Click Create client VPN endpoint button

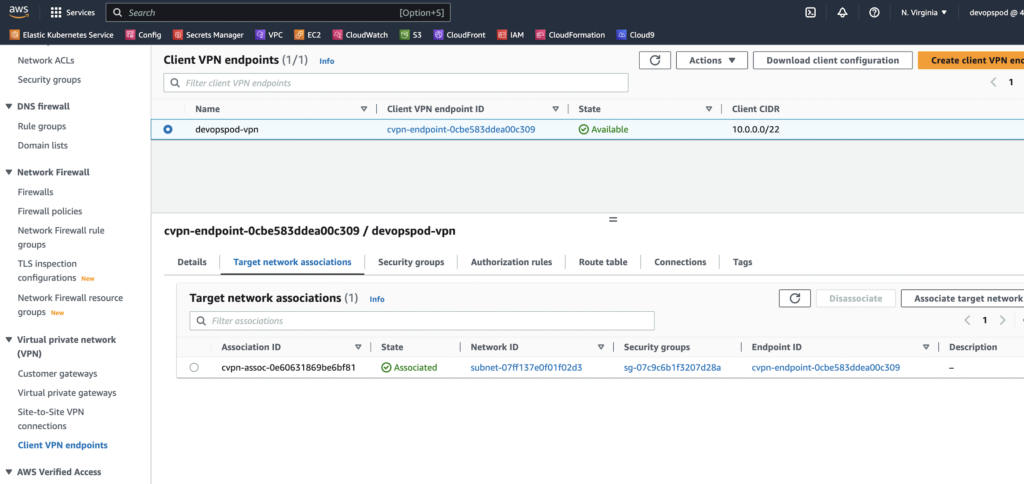971,60
